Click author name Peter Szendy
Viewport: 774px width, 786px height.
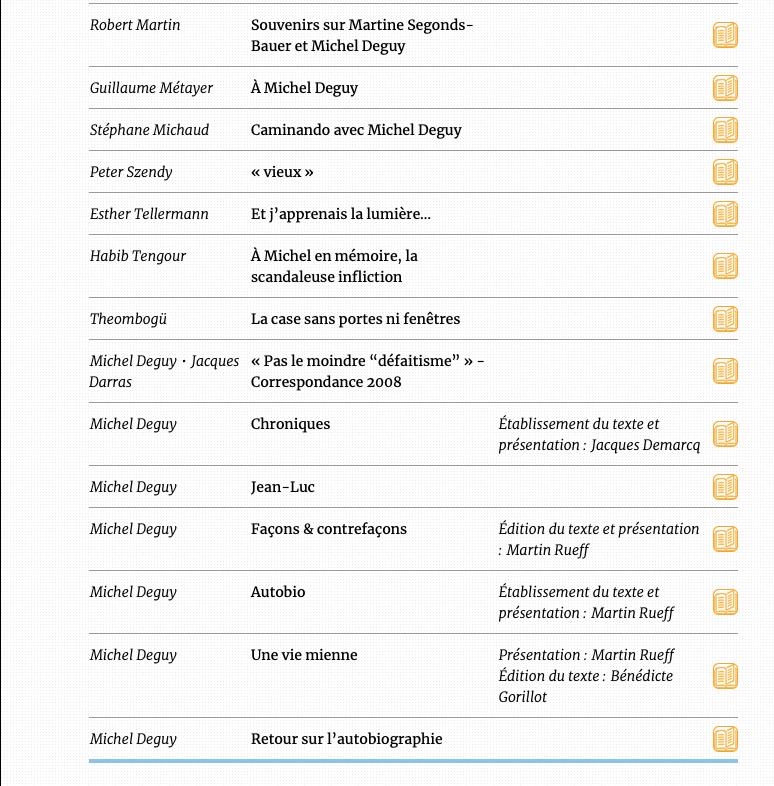131,172
